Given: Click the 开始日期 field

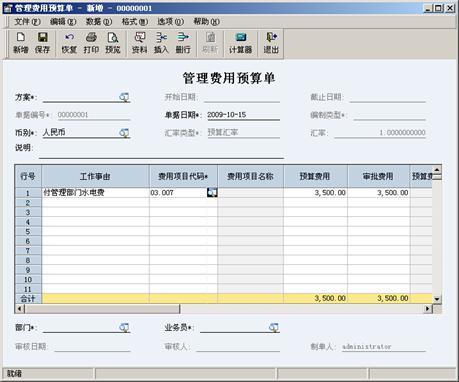Looking at the screenshot, I should point(242,97).
